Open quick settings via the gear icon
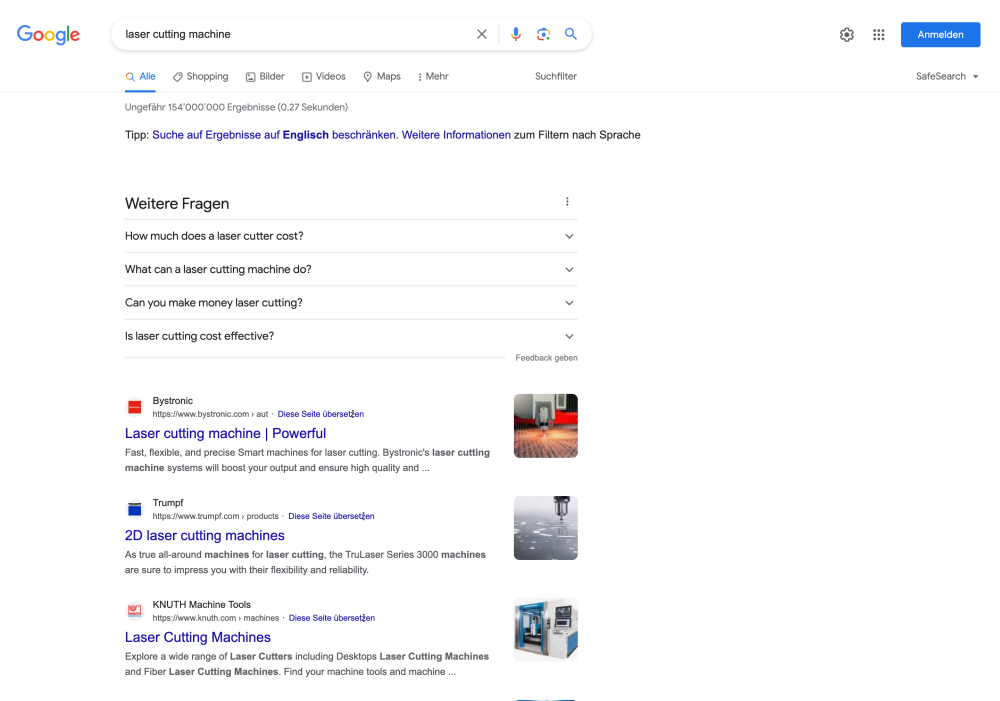This screenshot has height=701, width=1000. point(846,34)
